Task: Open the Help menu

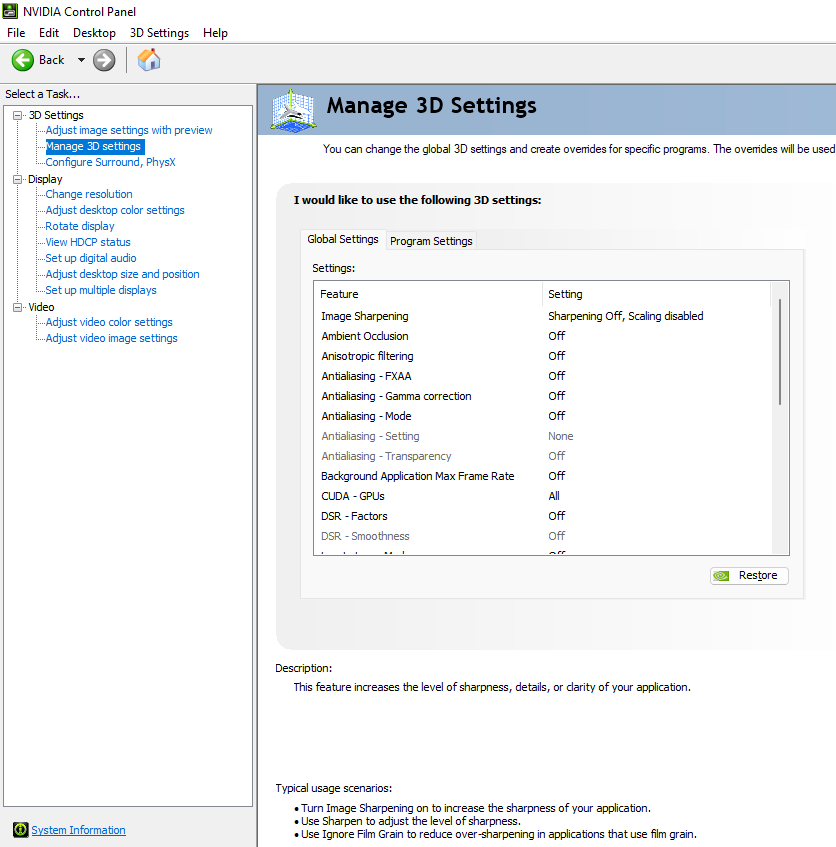Action: 215,33
